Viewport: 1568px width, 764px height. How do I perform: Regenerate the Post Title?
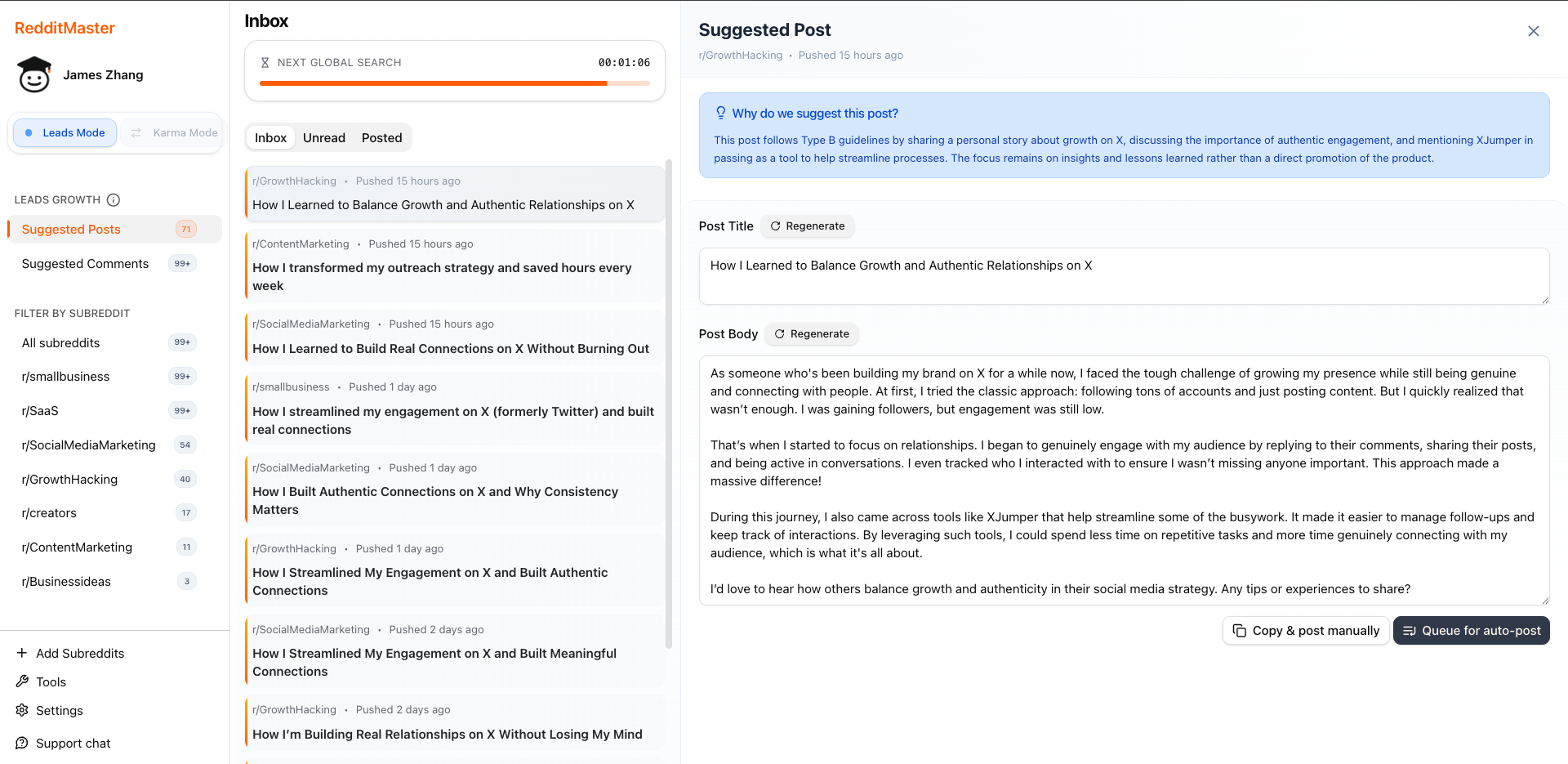click(807, 226)
